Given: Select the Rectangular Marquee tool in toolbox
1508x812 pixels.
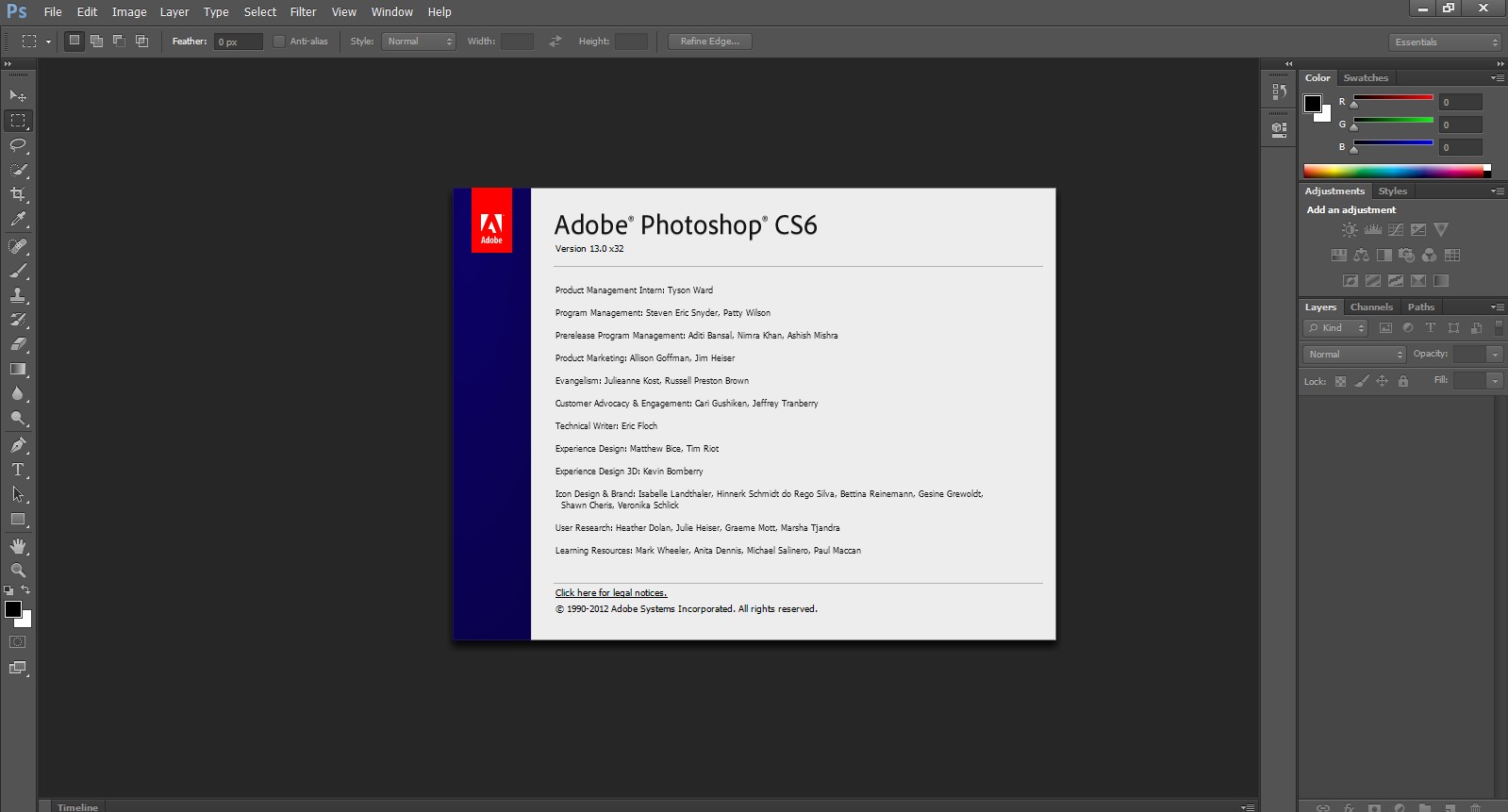Looking at the screenshot, I should click(x=18, y=121).
